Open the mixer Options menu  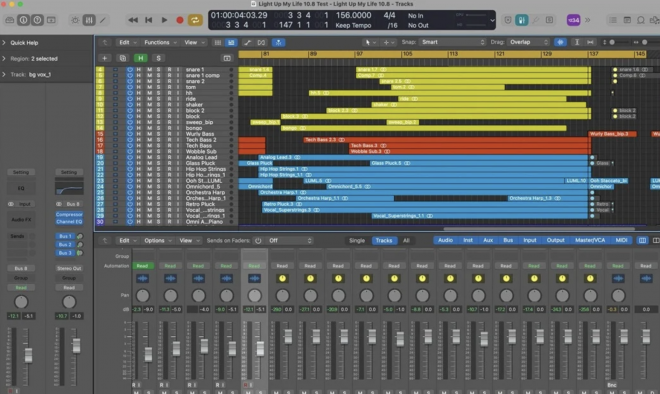tap(157, 240)
